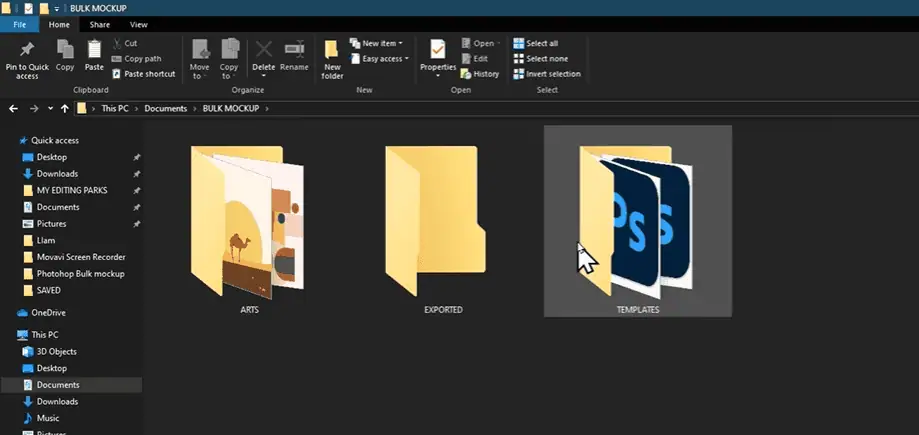Expand the New item dropdown
Screen dimensions: 919x435
pos(376,44)
